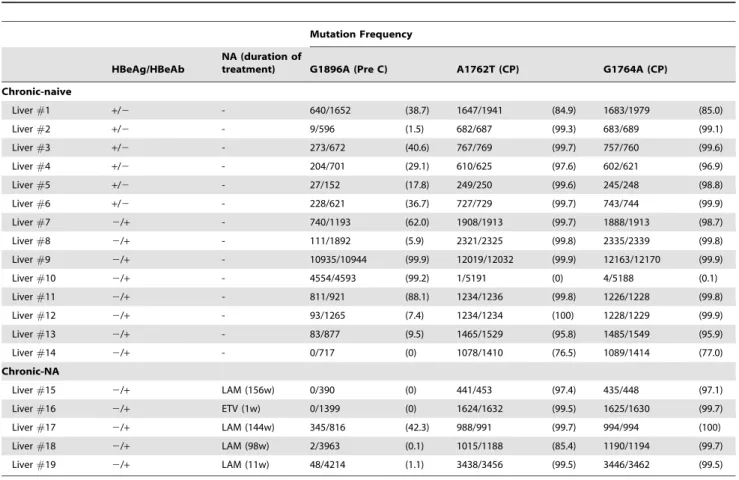Click the 'Liver #9' row label
Screen dimensions: 739x480
(31, 259)
